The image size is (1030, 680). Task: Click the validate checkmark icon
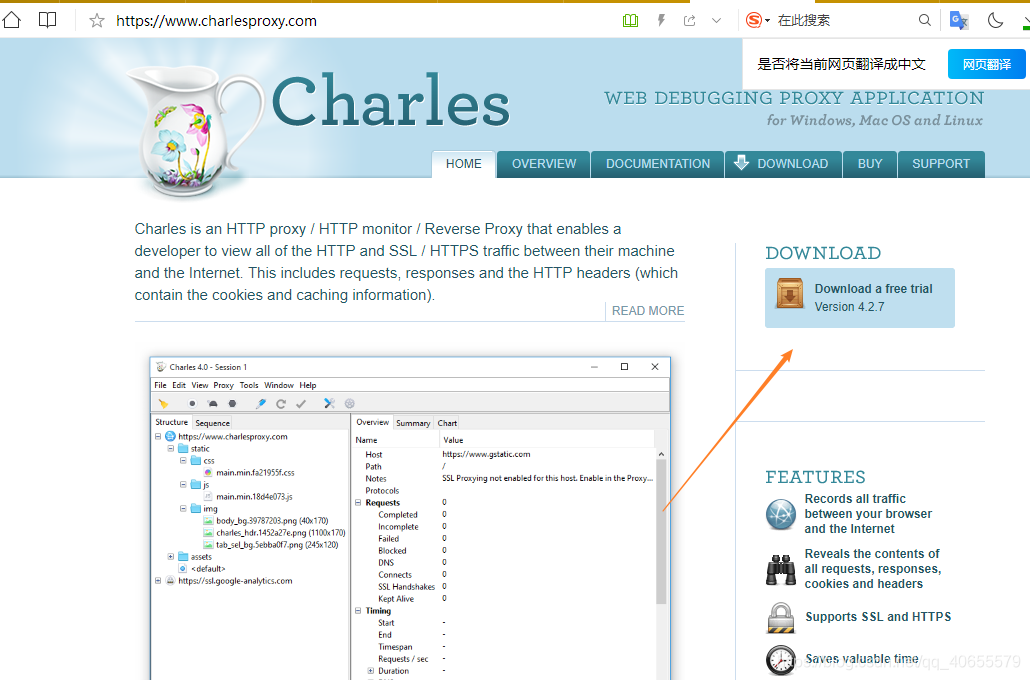click(x=301, y=403)
